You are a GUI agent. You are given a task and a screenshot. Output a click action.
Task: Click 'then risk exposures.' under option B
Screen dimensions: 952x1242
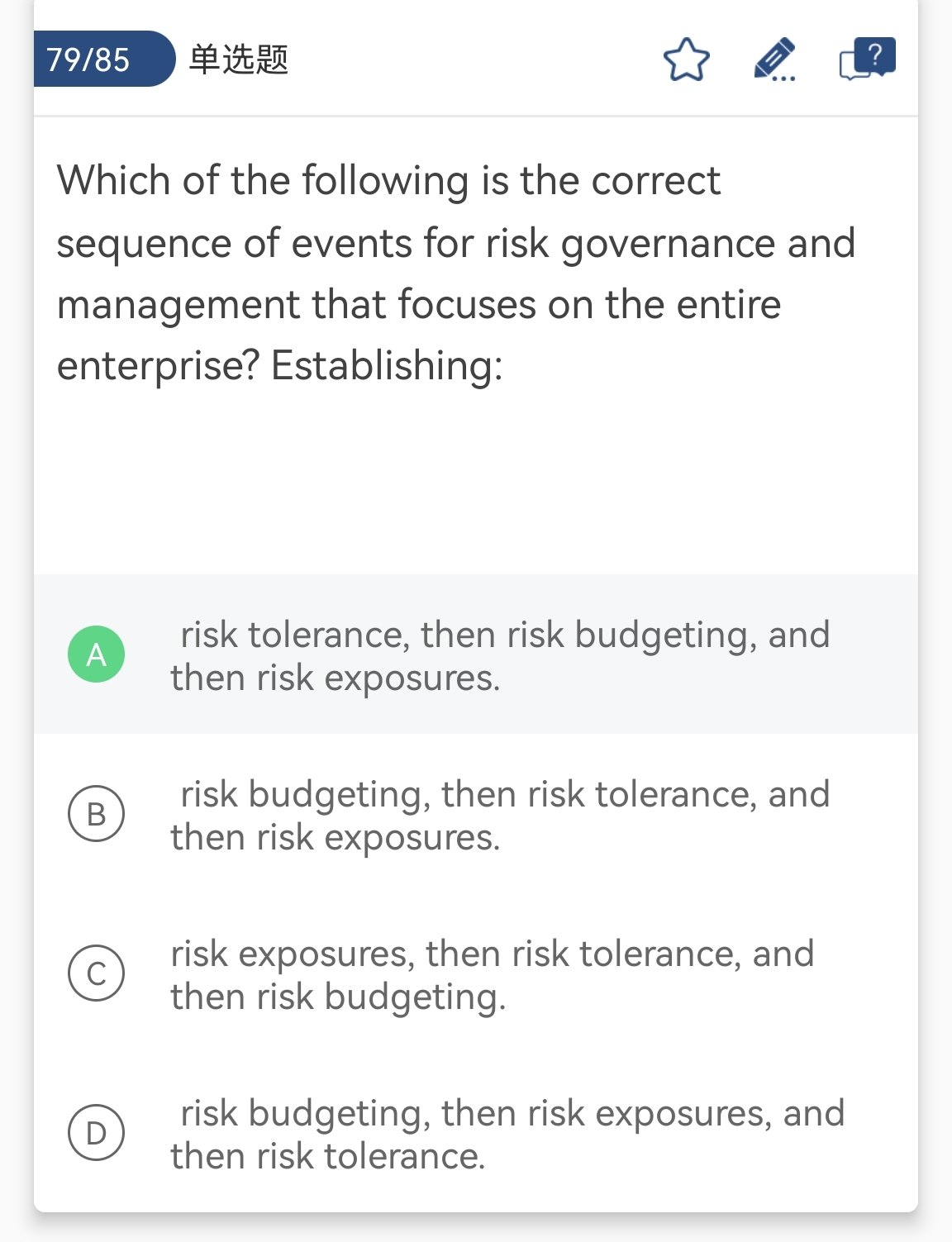coord(336,838)
